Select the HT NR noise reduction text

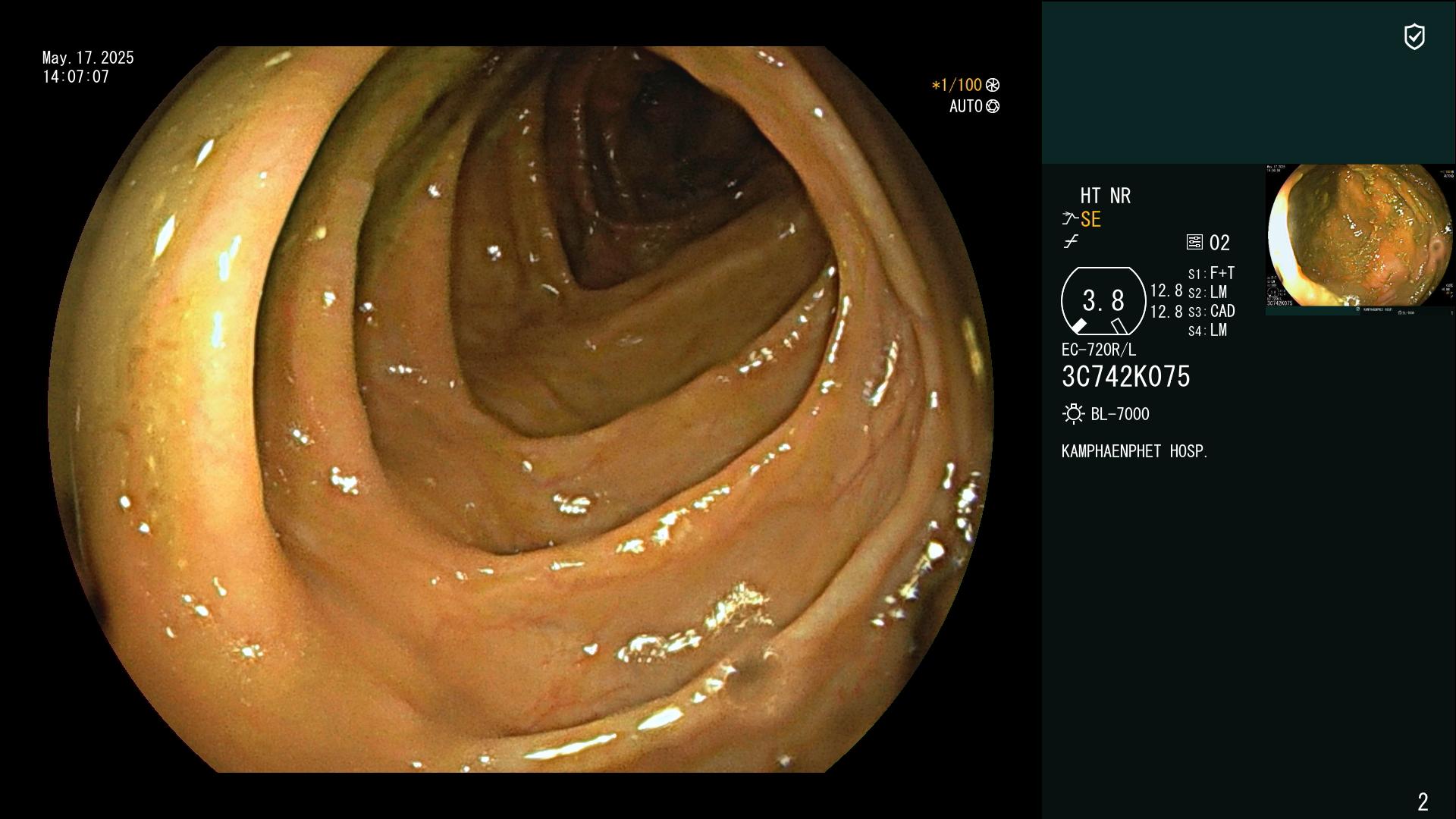point(1106,196)
